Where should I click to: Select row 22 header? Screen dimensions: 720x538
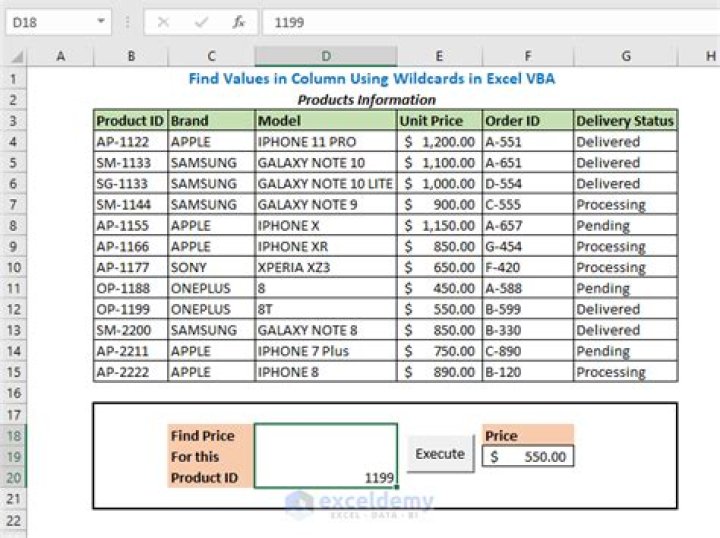click(x=13, y=521)
